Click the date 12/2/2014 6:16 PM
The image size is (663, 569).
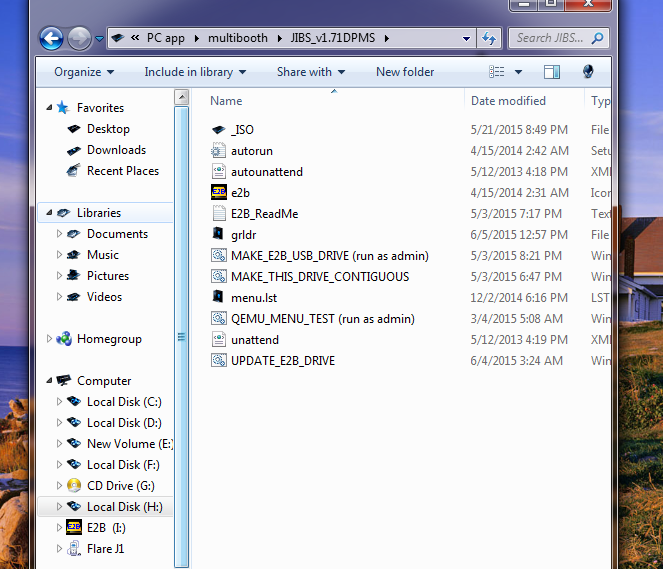click(x=519, y=298)
